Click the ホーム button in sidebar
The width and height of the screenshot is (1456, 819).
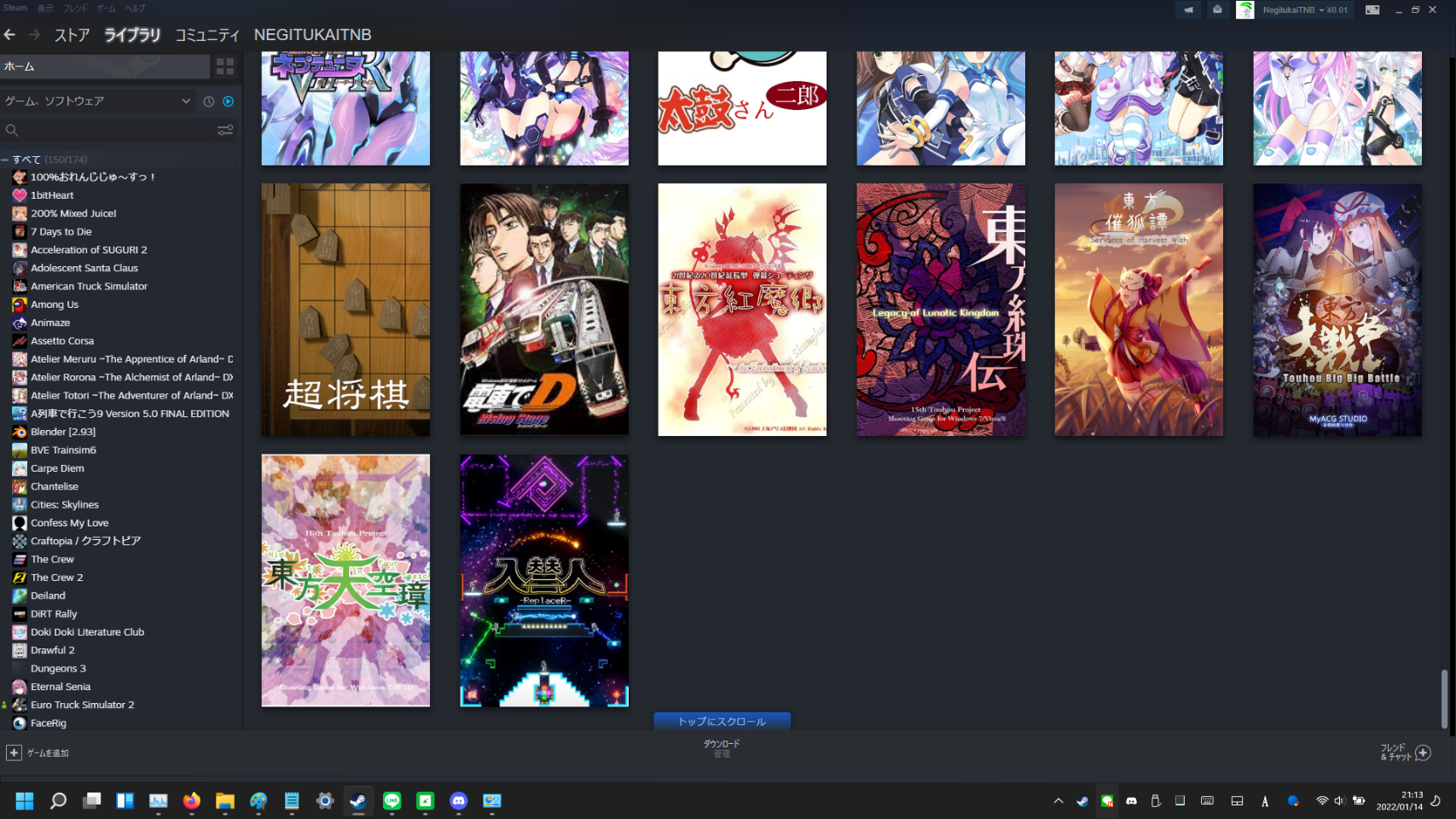point(104,67)
